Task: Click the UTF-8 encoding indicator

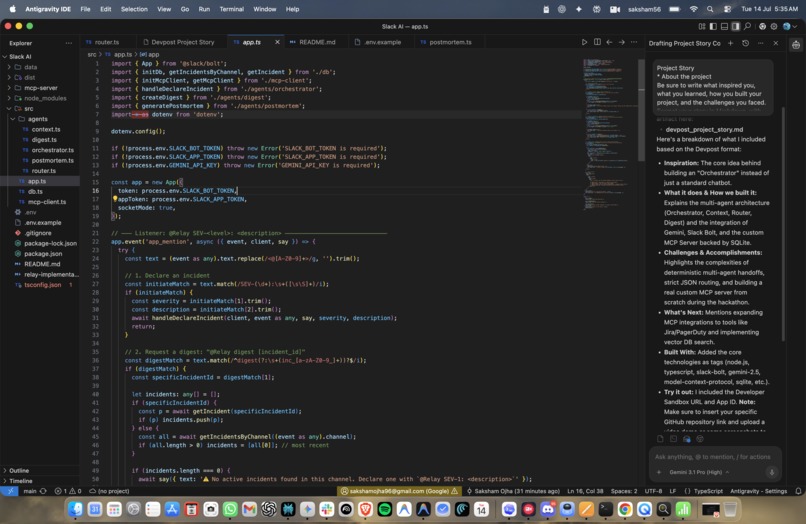Action: [653, 491]
